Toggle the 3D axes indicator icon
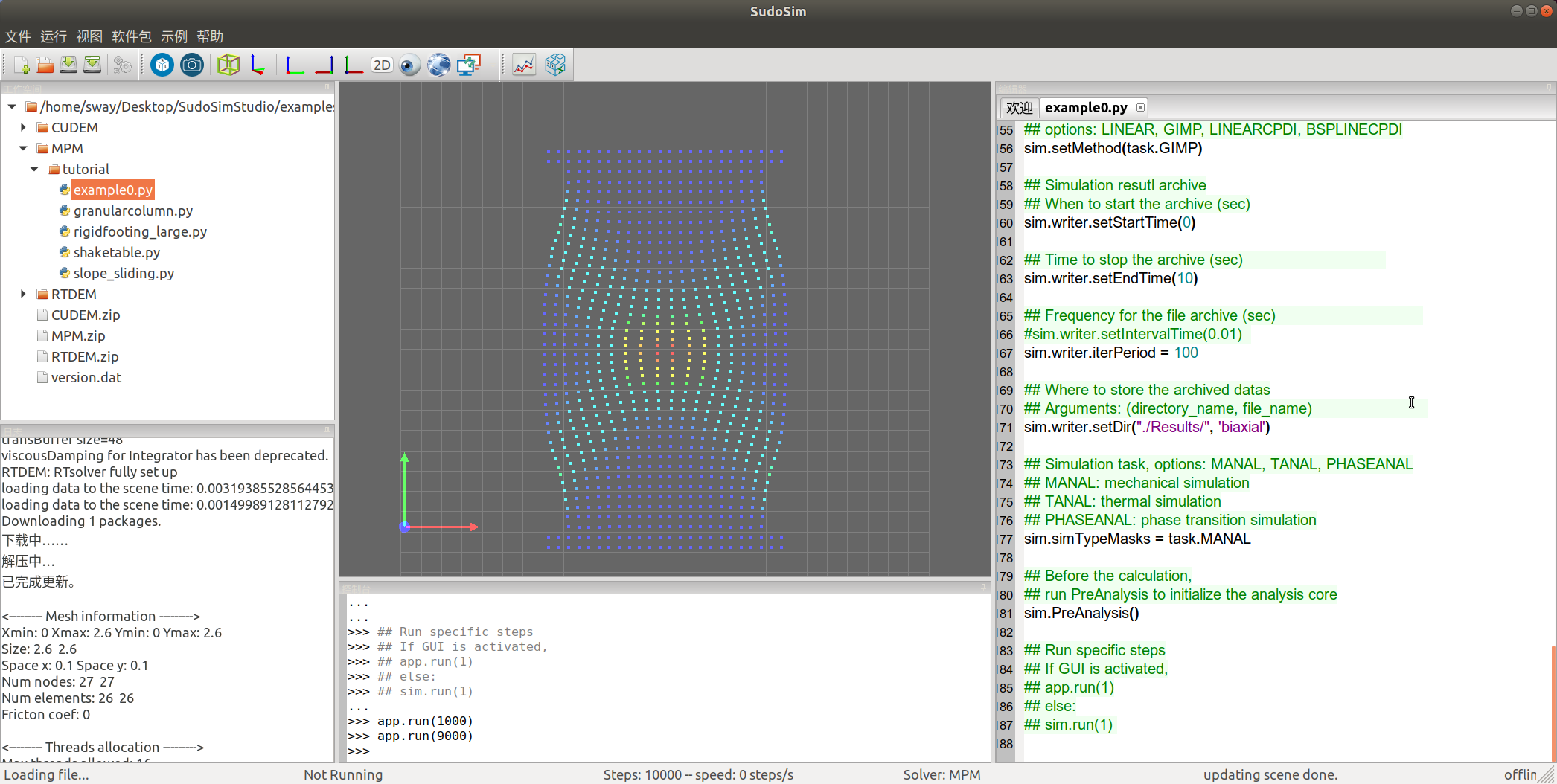1557x784 pixels. (258, 65)
